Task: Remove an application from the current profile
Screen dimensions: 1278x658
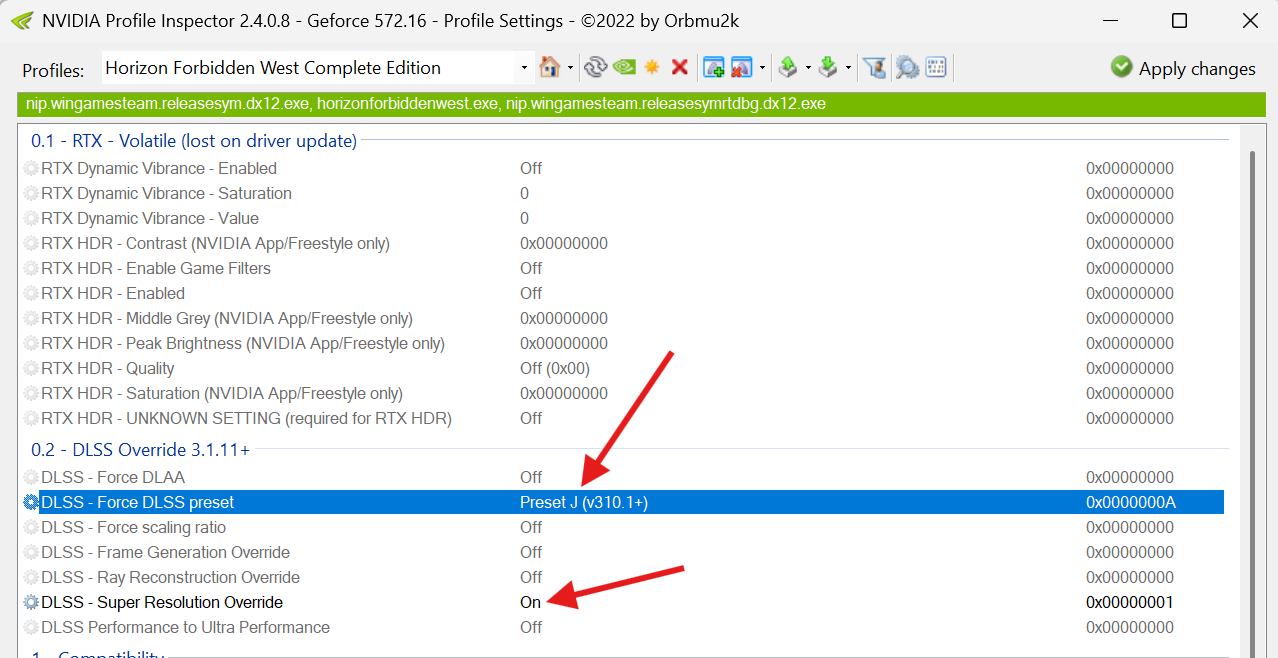Action: coord(741,67)
